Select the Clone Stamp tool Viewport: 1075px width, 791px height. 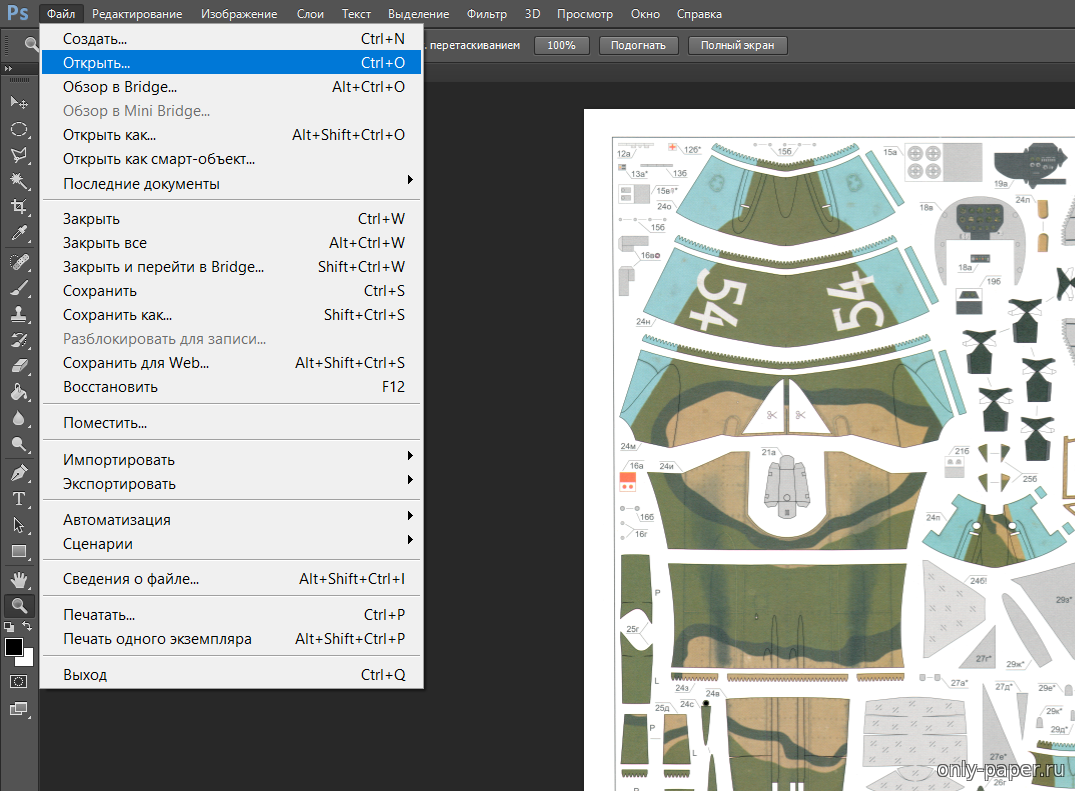pos(19,314)
